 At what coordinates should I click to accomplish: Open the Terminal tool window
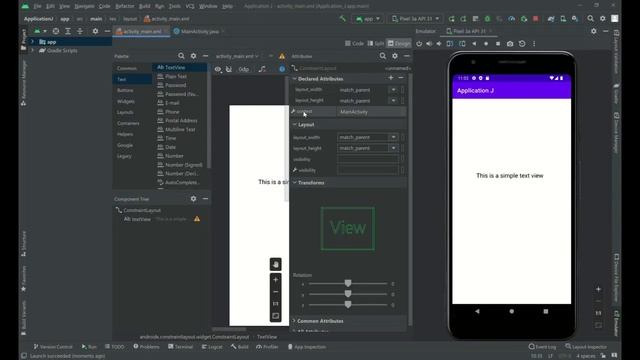pyautogui.click(x=180, y=347)
